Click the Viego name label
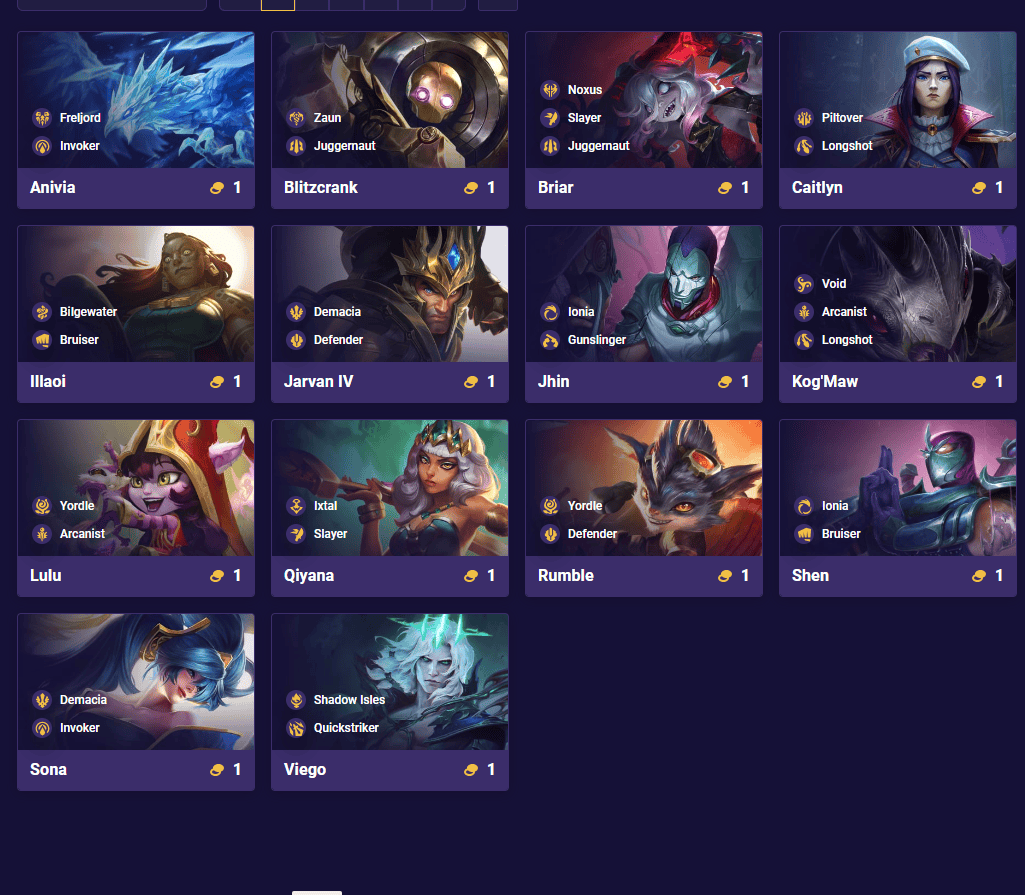Screen dimensions: 1025x895 point(305,769)
